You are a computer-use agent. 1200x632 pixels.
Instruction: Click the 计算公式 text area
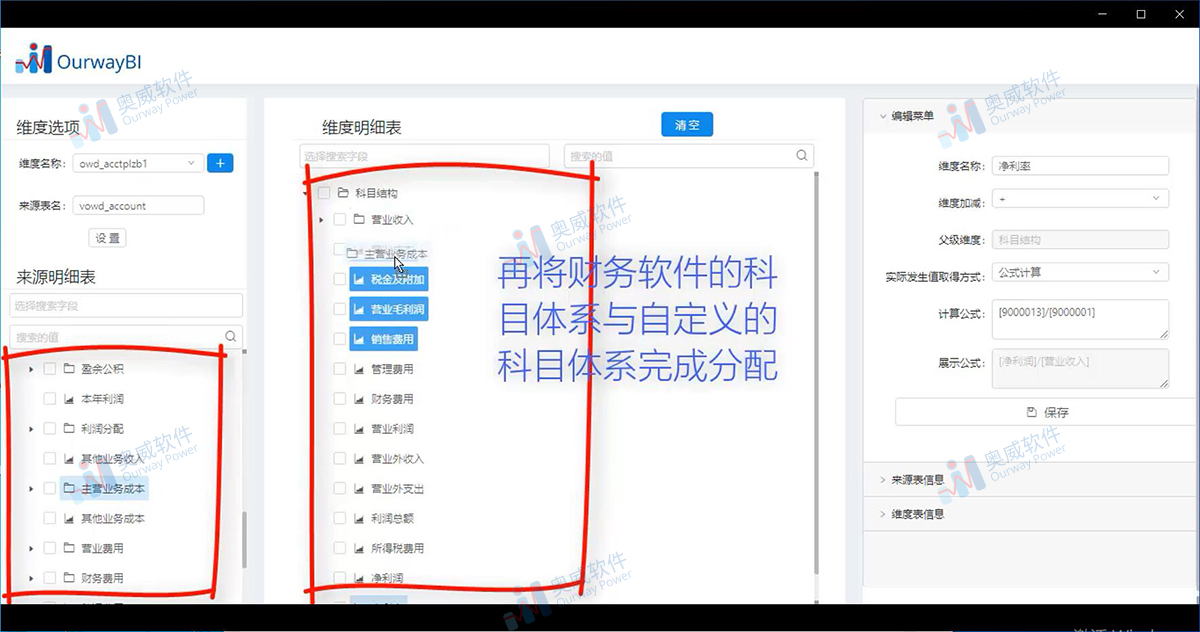tap(1078, 319)
